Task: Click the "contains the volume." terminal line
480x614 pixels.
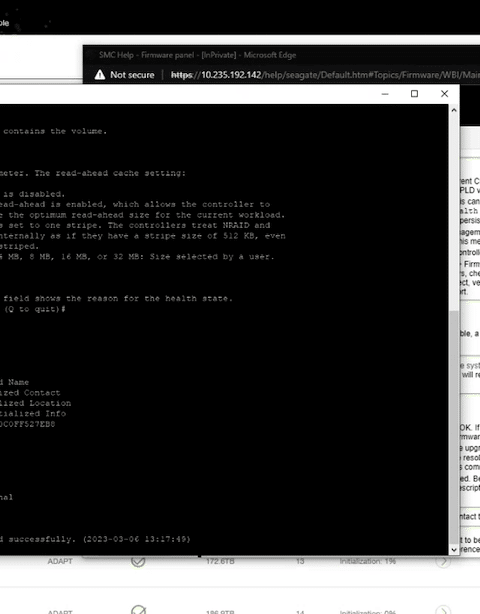Action: click(55, 131)
